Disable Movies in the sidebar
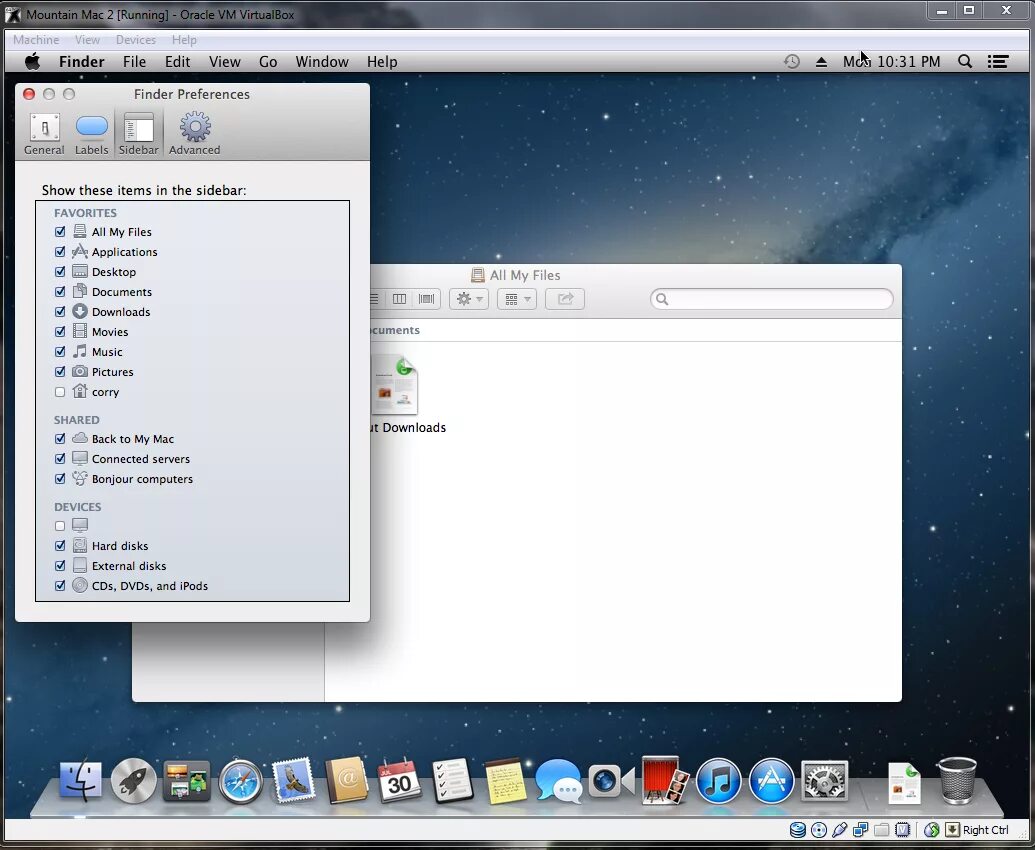Image resolution: width=1035 pixels, height=850 pixels. pyautogui.click(x=60, y=331)
